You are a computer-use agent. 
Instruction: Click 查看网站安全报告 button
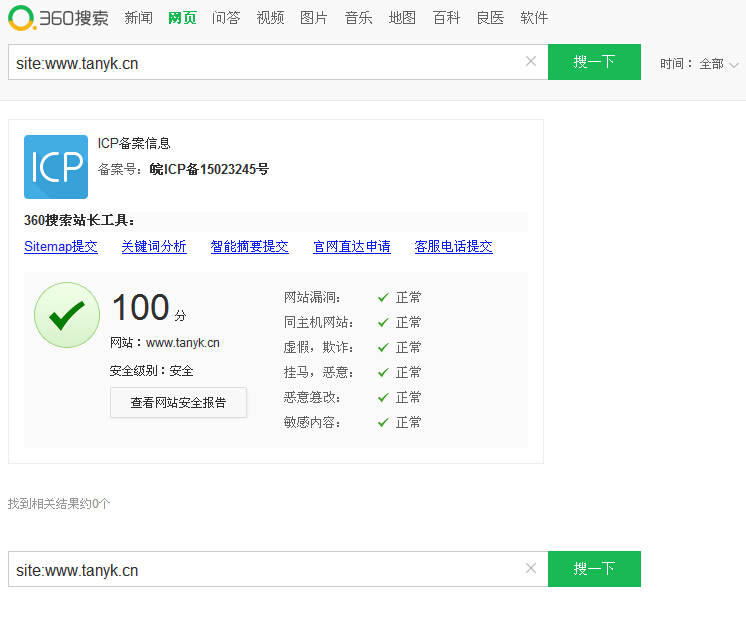tap(178, 403)
